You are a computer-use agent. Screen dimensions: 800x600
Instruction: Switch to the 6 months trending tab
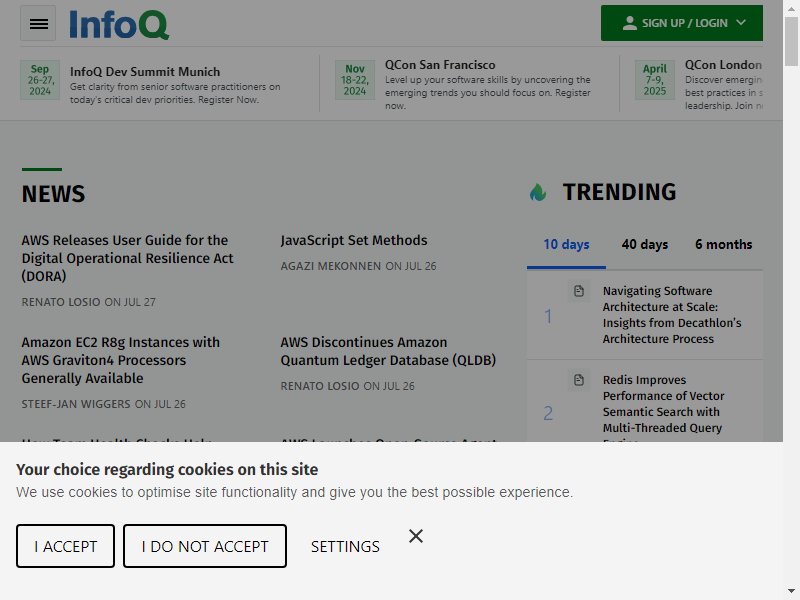[723, 244]
